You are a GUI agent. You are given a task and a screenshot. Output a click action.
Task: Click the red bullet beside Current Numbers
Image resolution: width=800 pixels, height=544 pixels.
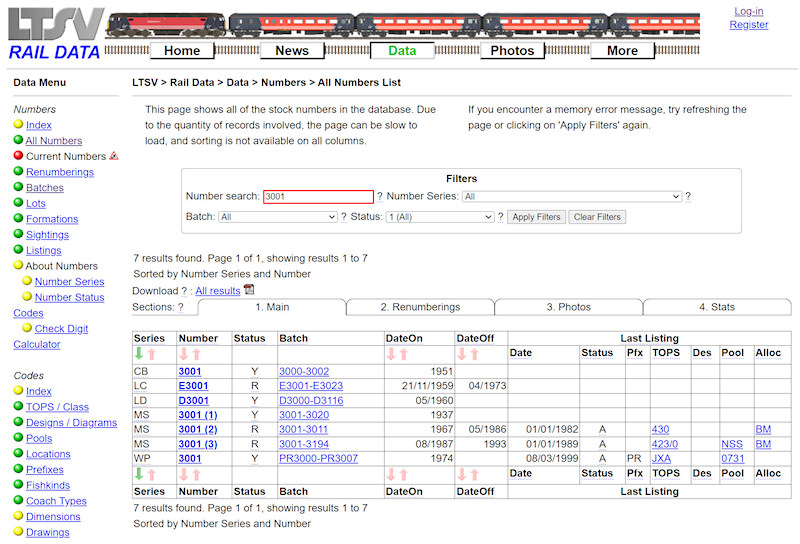click(x=18, y=155)
